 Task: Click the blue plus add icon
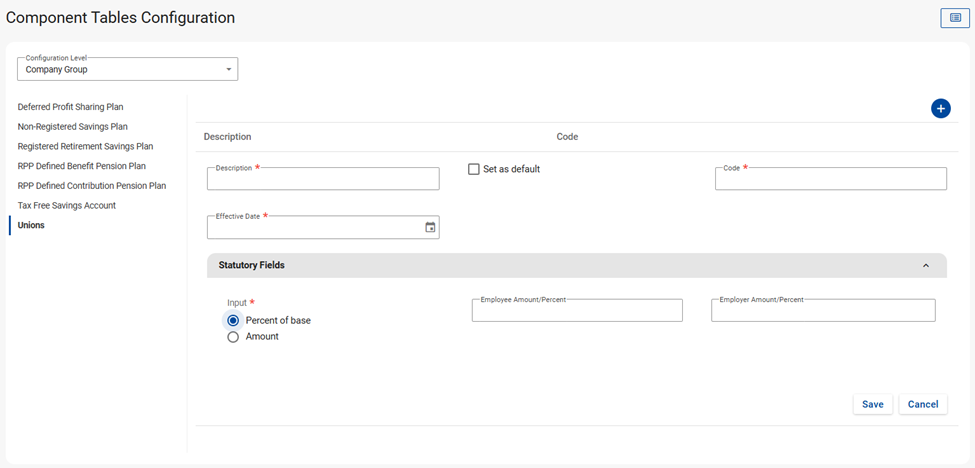point(940,109)
